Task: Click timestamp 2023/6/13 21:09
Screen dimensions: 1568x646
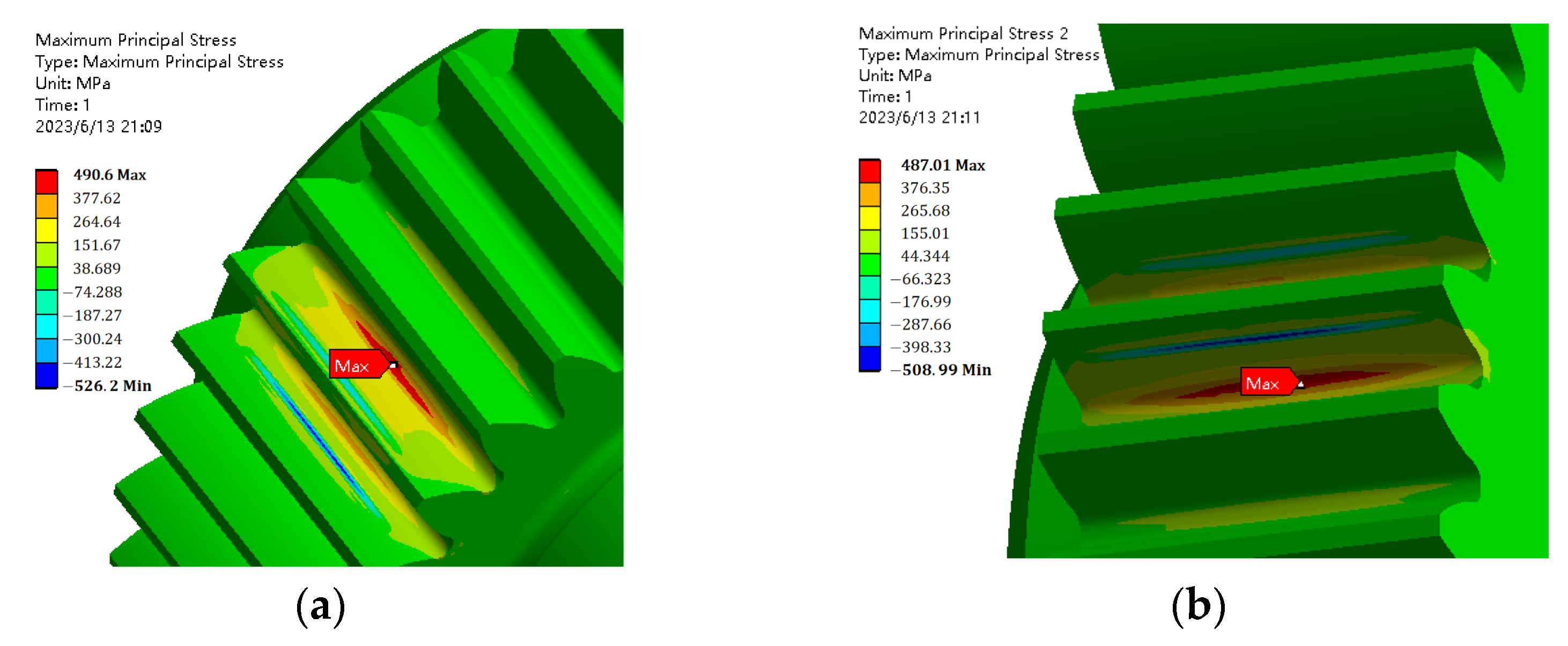Action: click(99, 127)
